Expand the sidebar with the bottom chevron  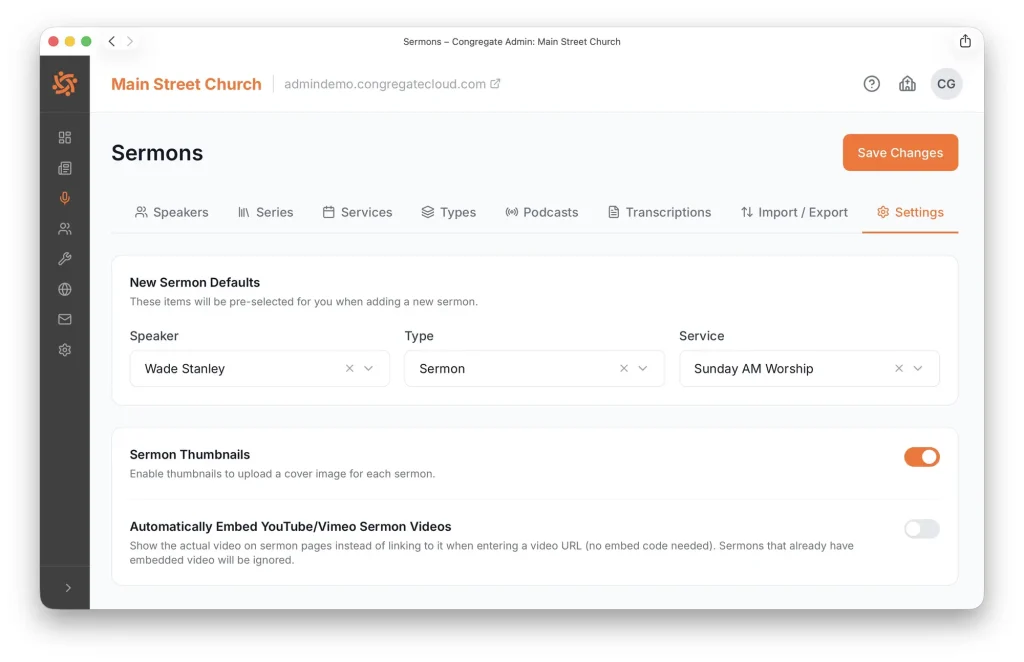point(68,588)
